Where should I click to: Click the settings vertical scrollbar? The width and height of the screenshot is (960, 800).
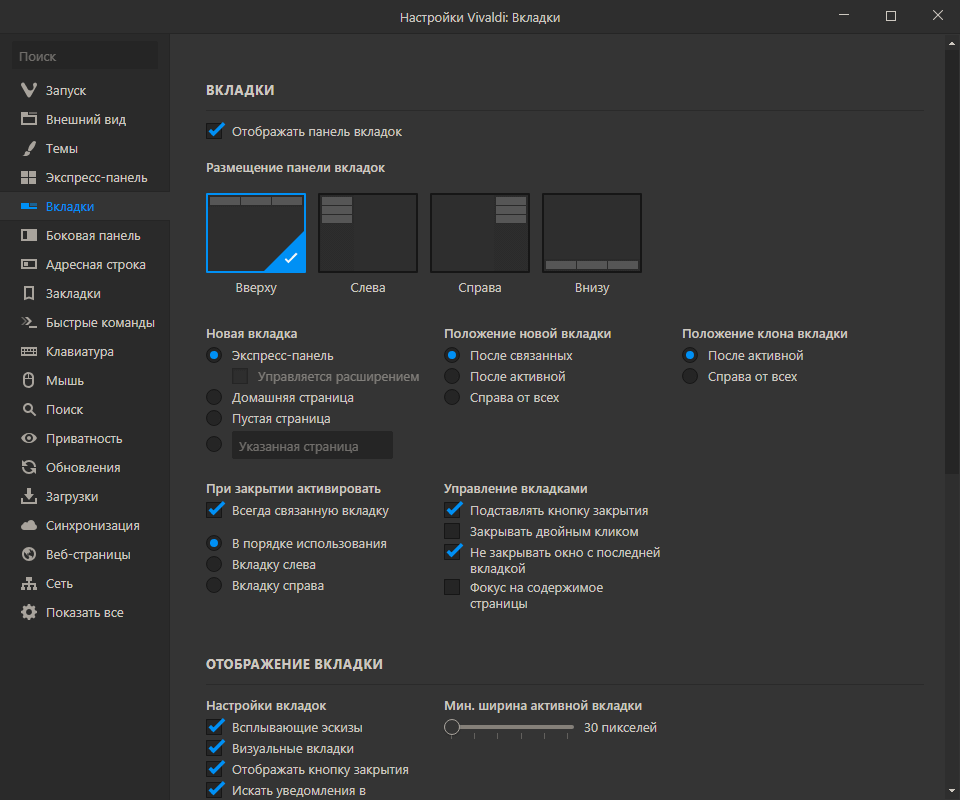[x=951, y=263]
